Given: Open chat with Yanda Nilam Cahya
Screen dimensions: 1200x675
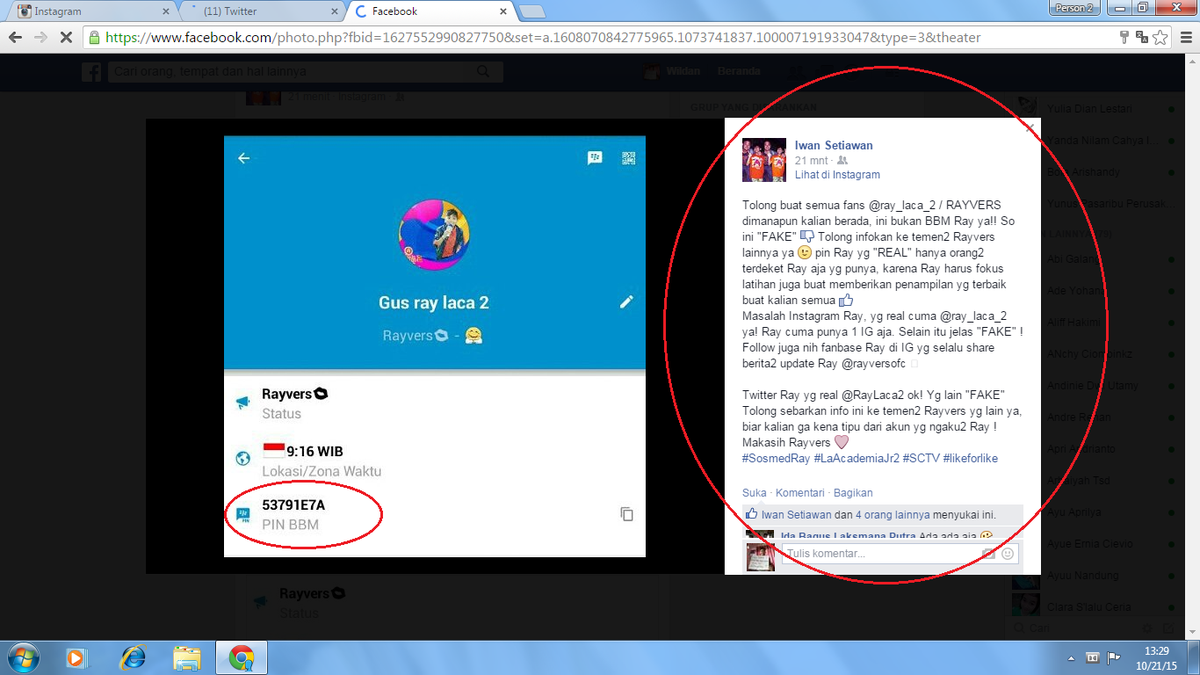Looking at the screenshot, I should 1097,139.
